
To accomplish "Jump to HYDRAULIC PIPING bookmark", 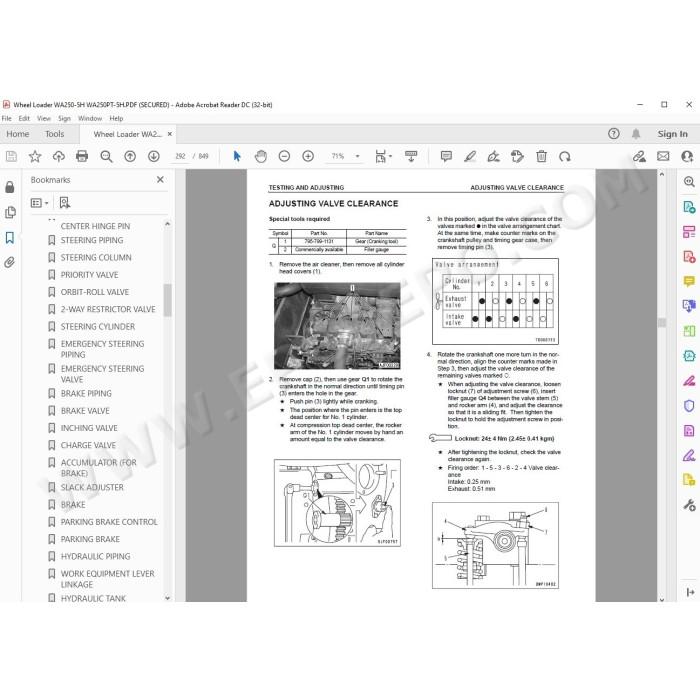I will click(96, 556).
